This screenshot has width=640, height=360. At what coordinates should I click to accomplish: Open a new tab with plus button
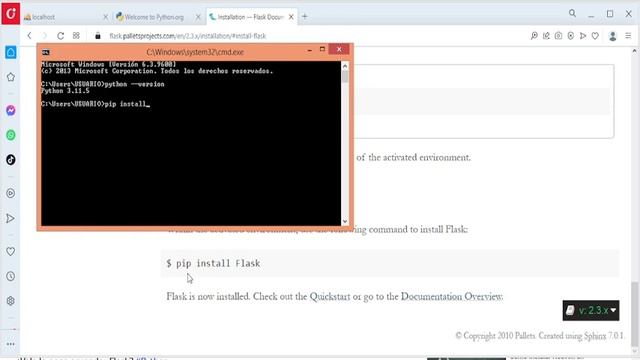pos(304,16)
